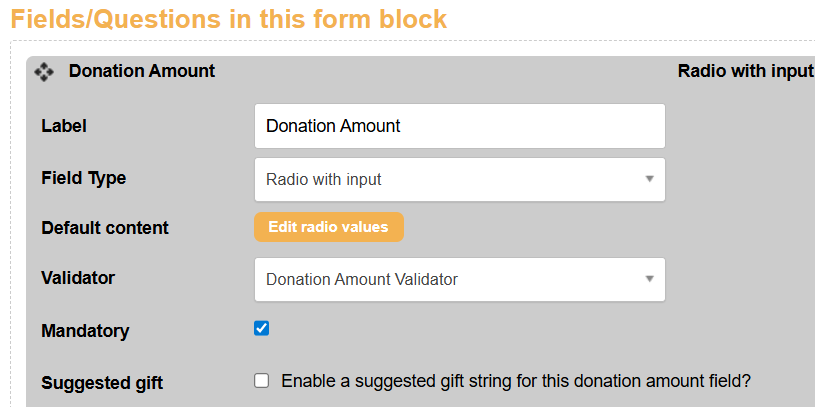Focus the Label text input field
This screenshot has width=815, height=407.
[x=459, y=126]
